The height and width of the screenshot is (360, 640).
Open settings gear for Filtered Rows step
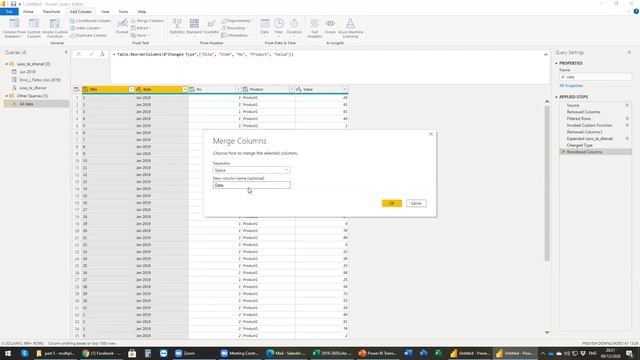(627, 118)
